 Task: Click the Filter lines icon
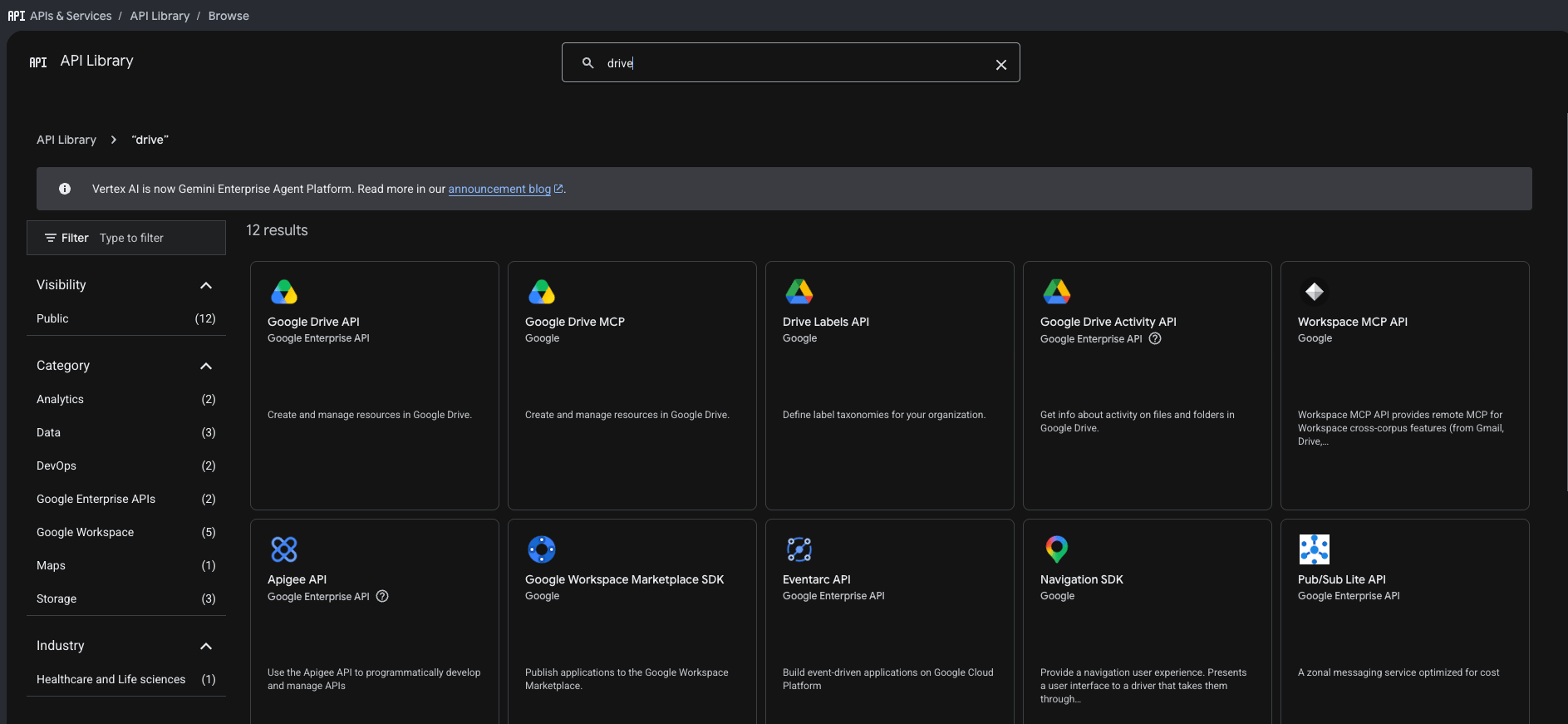click(x=51, y=238)
